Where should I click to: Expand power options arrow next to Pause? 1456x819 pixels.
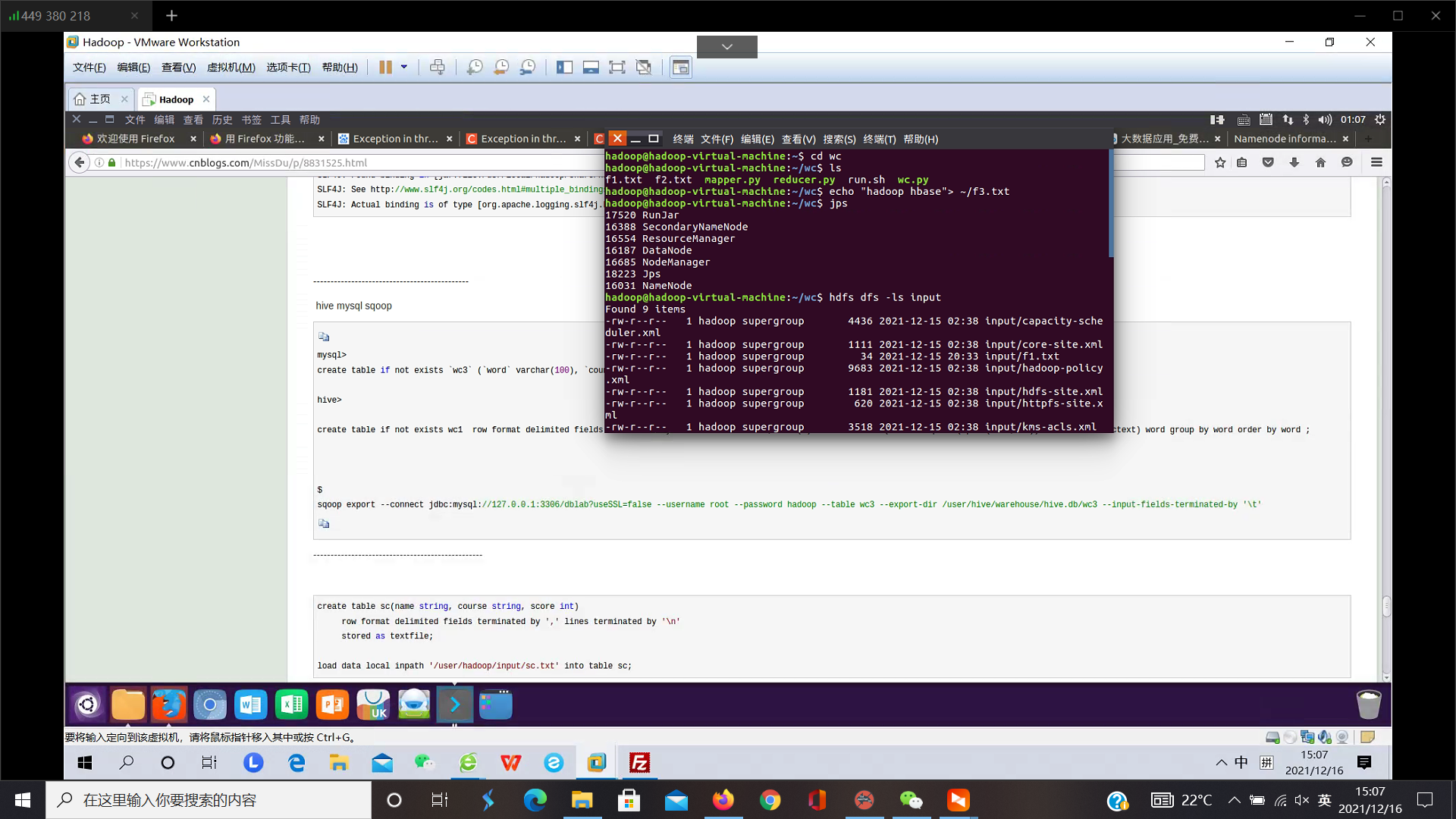[404, 67]
